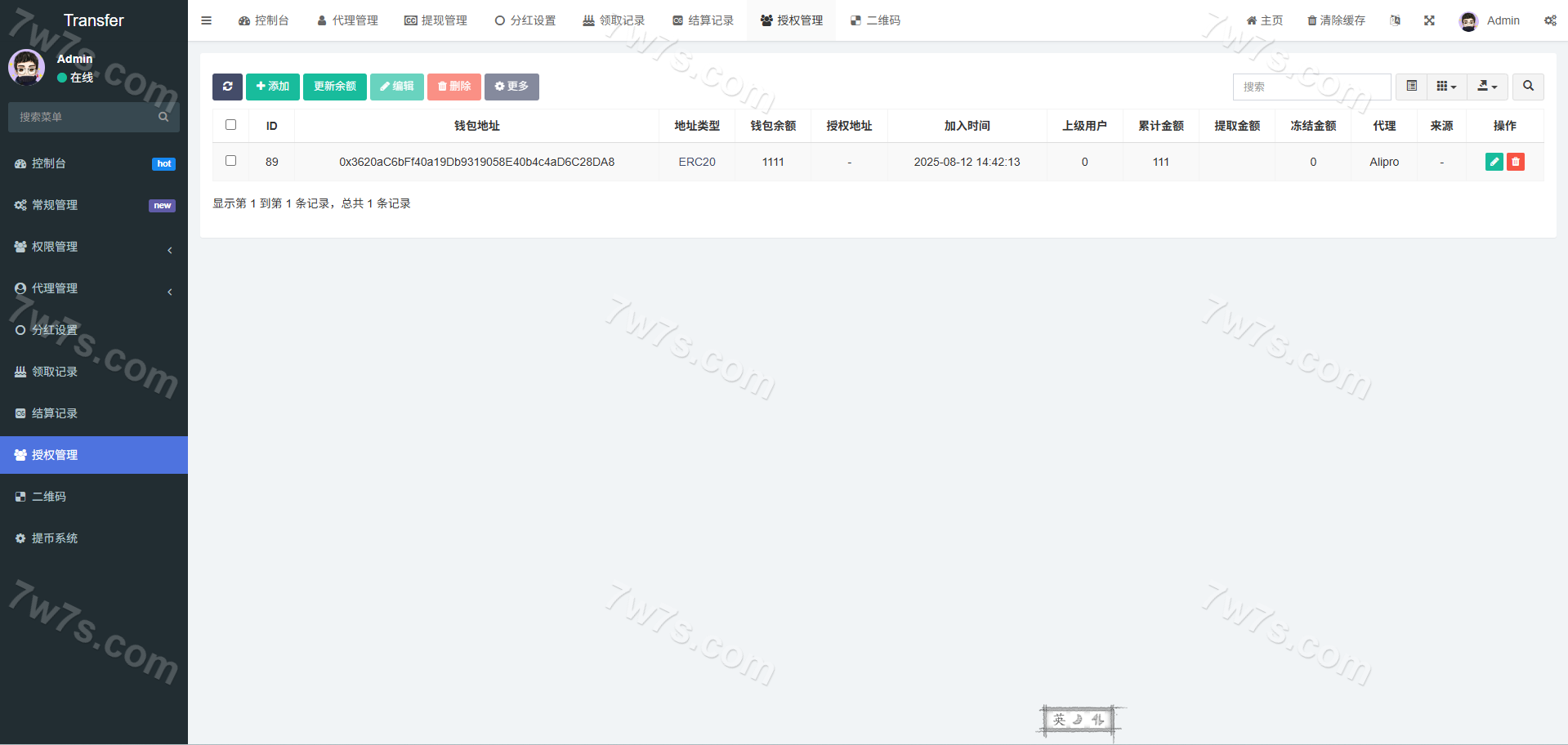1568x745 pixels.
Task: Open the 结算记录 sidebar menu item
Action: pos(55,413)
